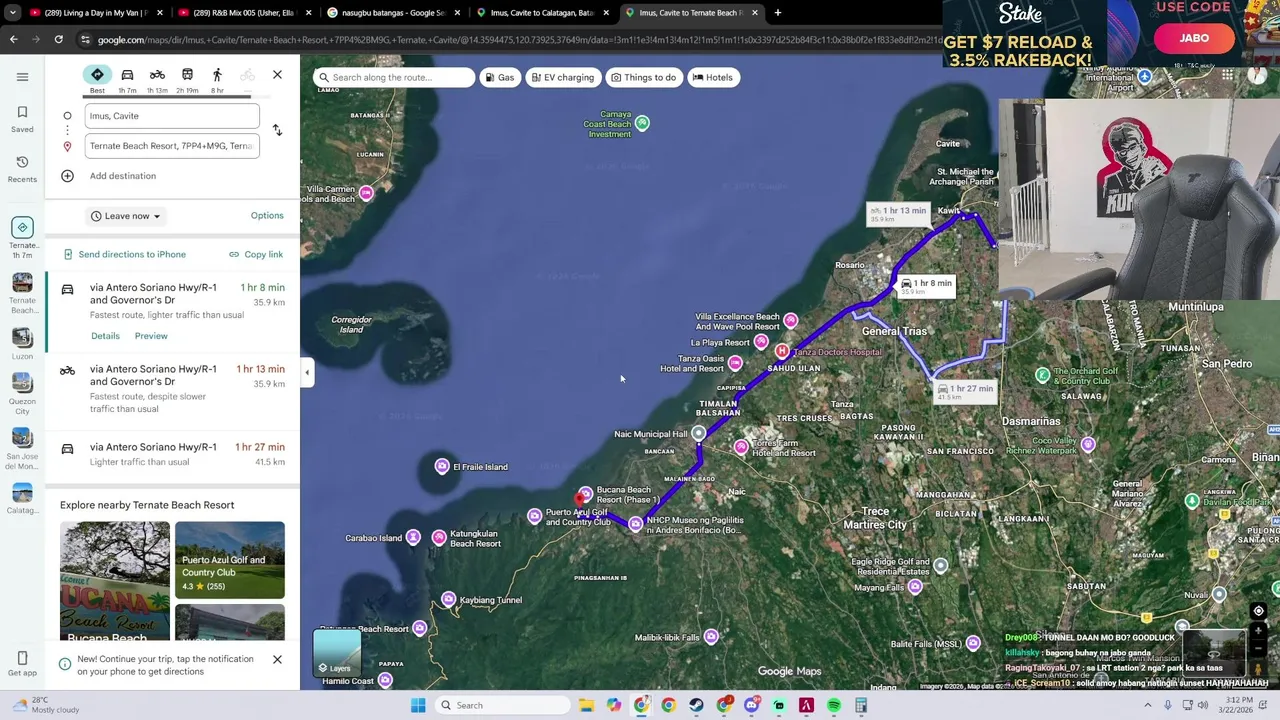This screenshot has height=720, width=1280.
Task: Filter by Hotels
Action: [x=713, y=77]
